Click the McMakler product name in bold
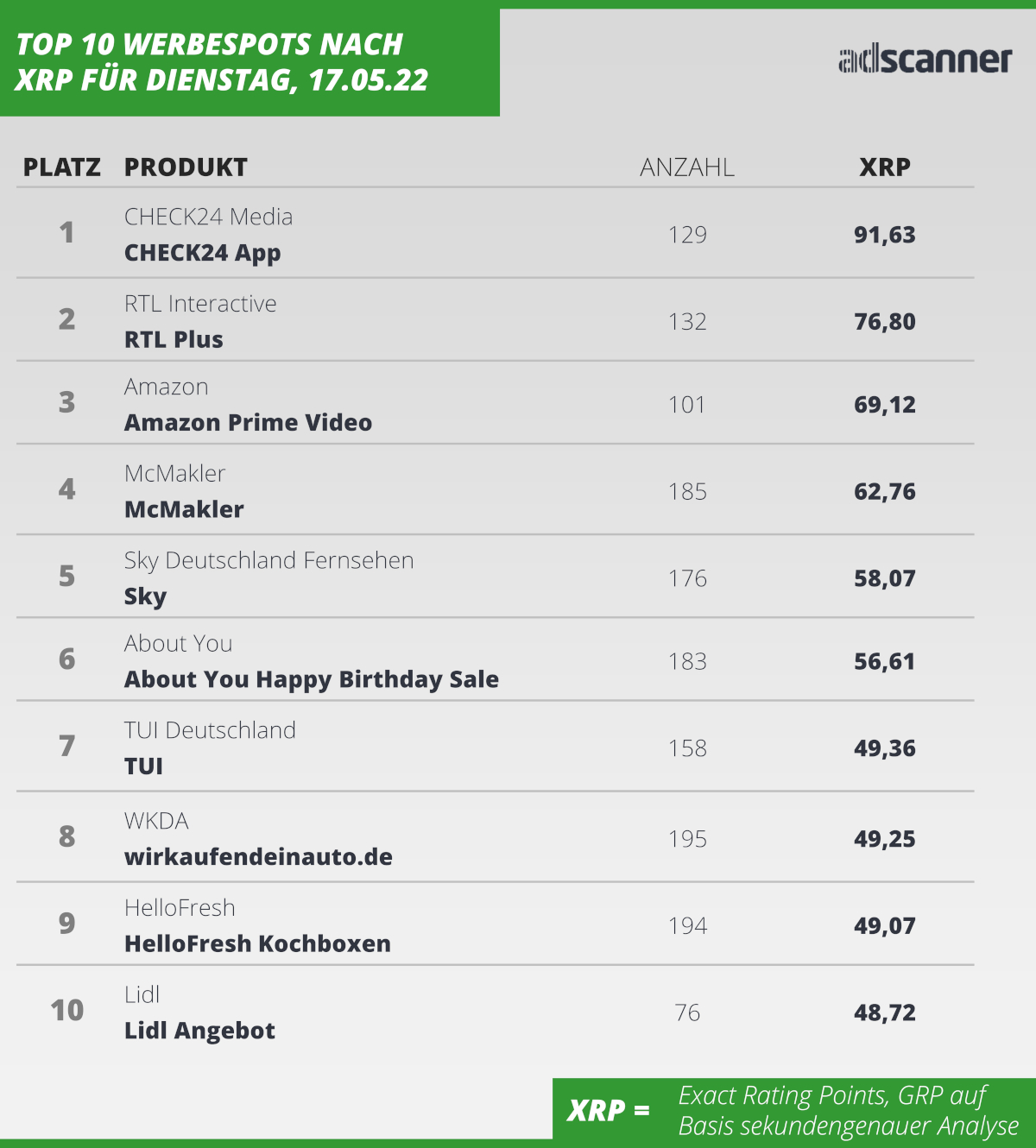 [184, 510]
